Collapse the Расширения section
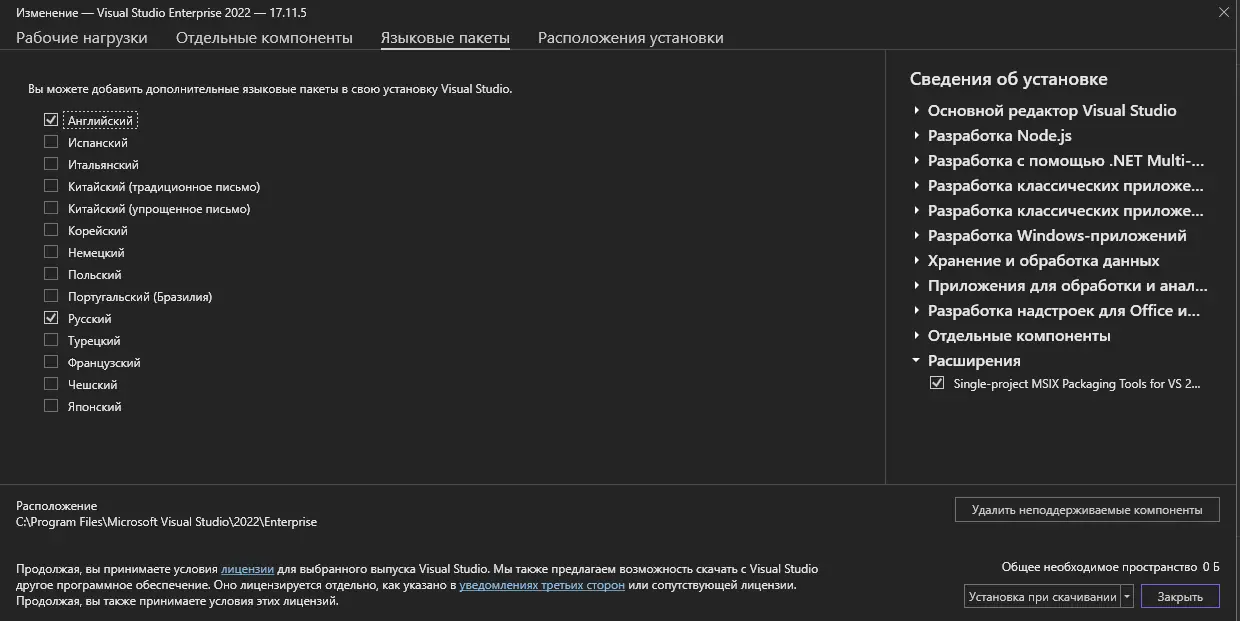The width and height of the screenshot is (1240, 621). [916, 361]
